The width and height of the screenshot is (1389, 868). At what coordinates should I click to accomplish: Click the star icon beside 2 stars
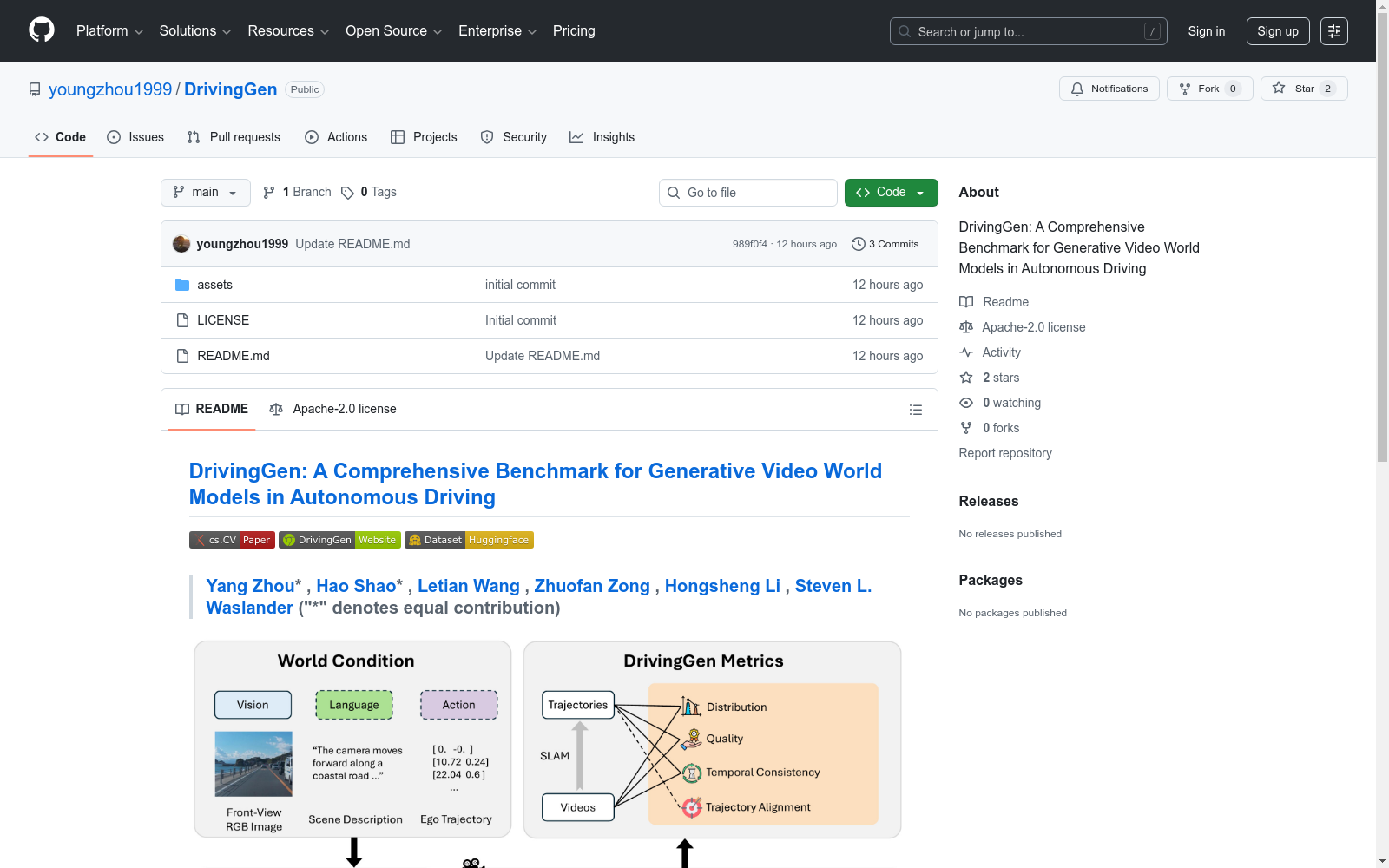[966, 378]
